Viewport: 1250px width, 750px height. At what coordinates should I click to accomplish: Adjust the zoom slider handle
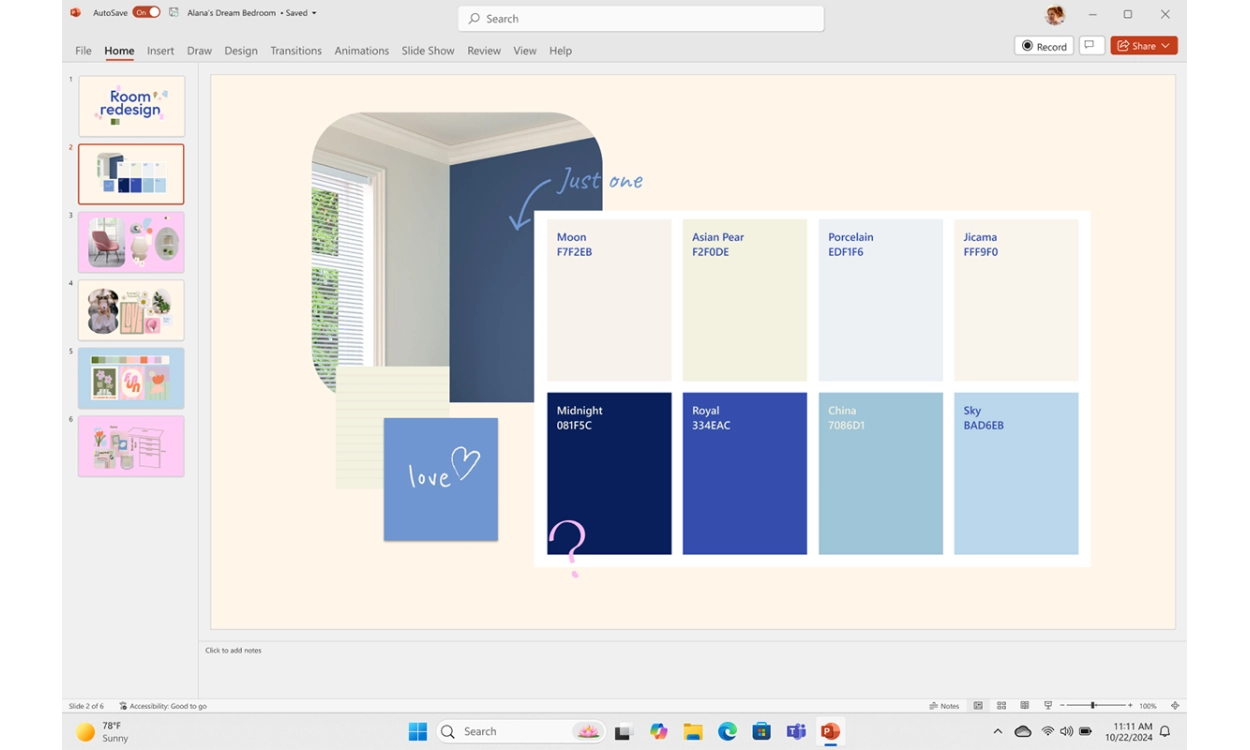1093,706
